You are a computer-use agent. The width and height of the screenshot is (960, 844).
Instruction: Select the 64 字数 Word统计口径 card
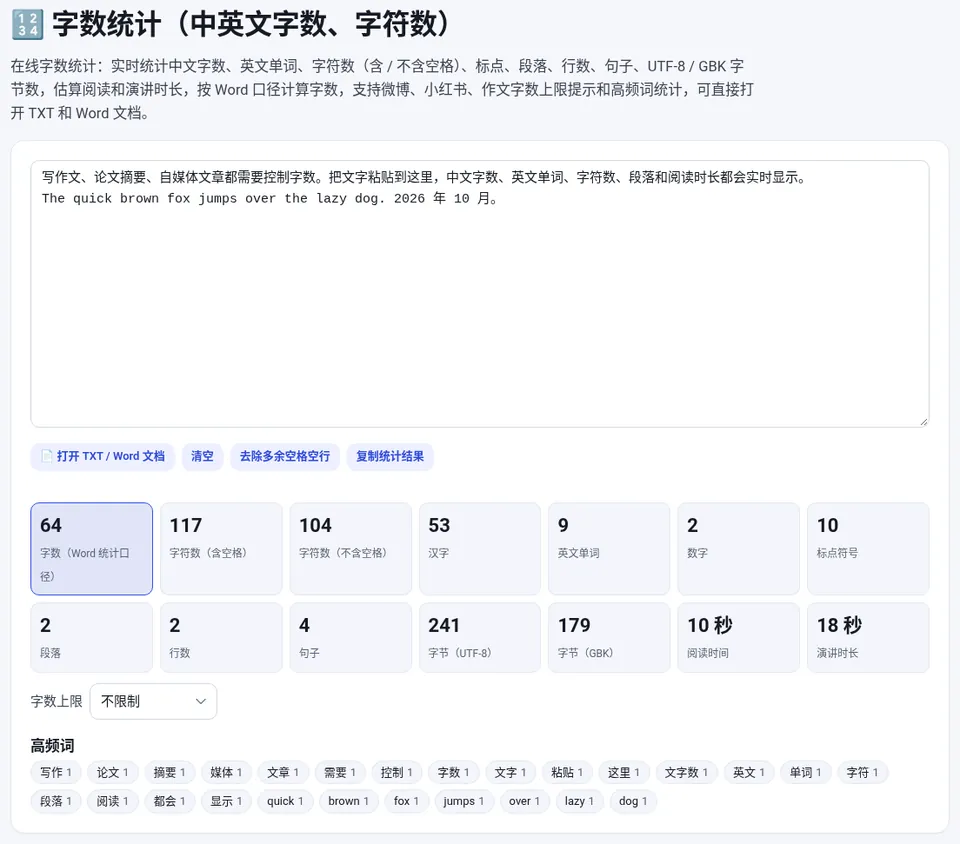tap(92, 548)
